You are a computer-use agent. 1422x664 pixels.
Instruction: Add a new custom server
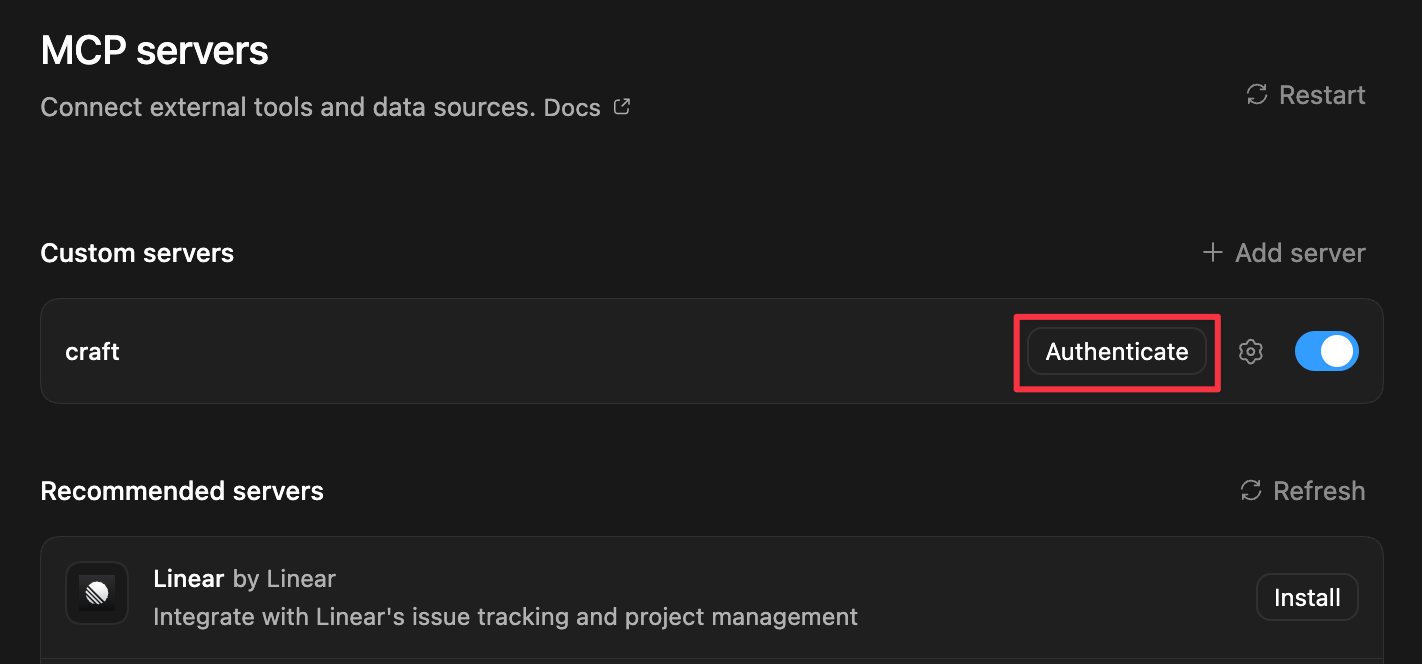(1283, 252)
